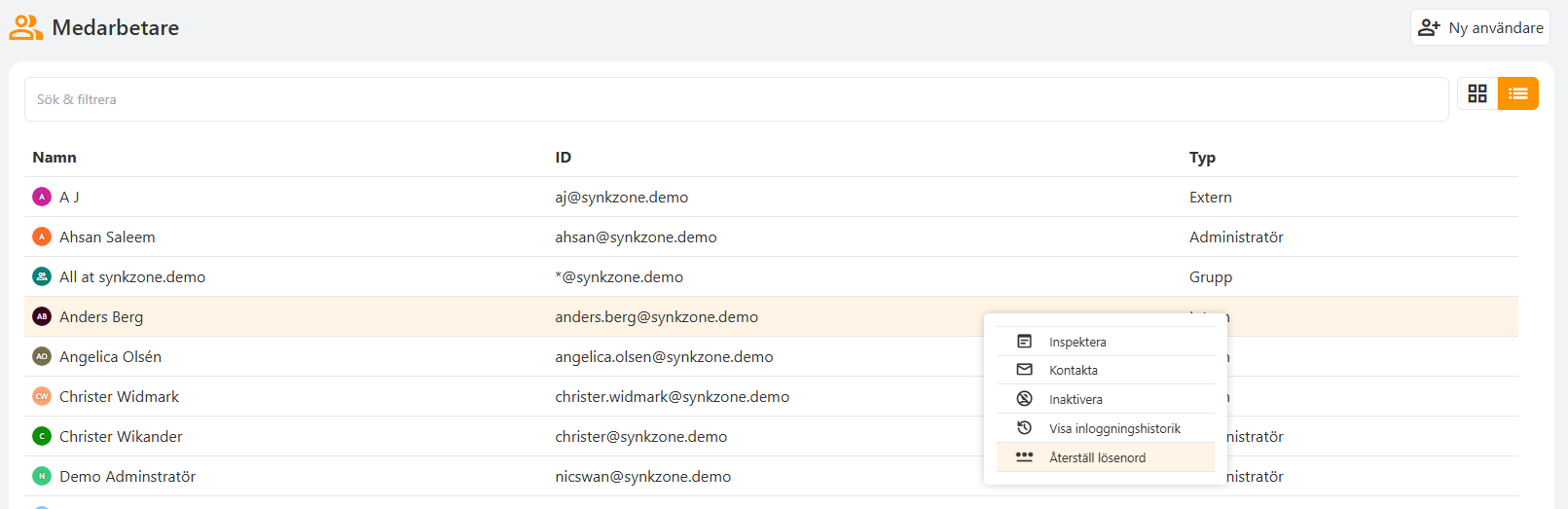Viewport: 1568px width, 509px height.
Task: Select Återställ lösenord menu entry
Action: point(1106,457)
